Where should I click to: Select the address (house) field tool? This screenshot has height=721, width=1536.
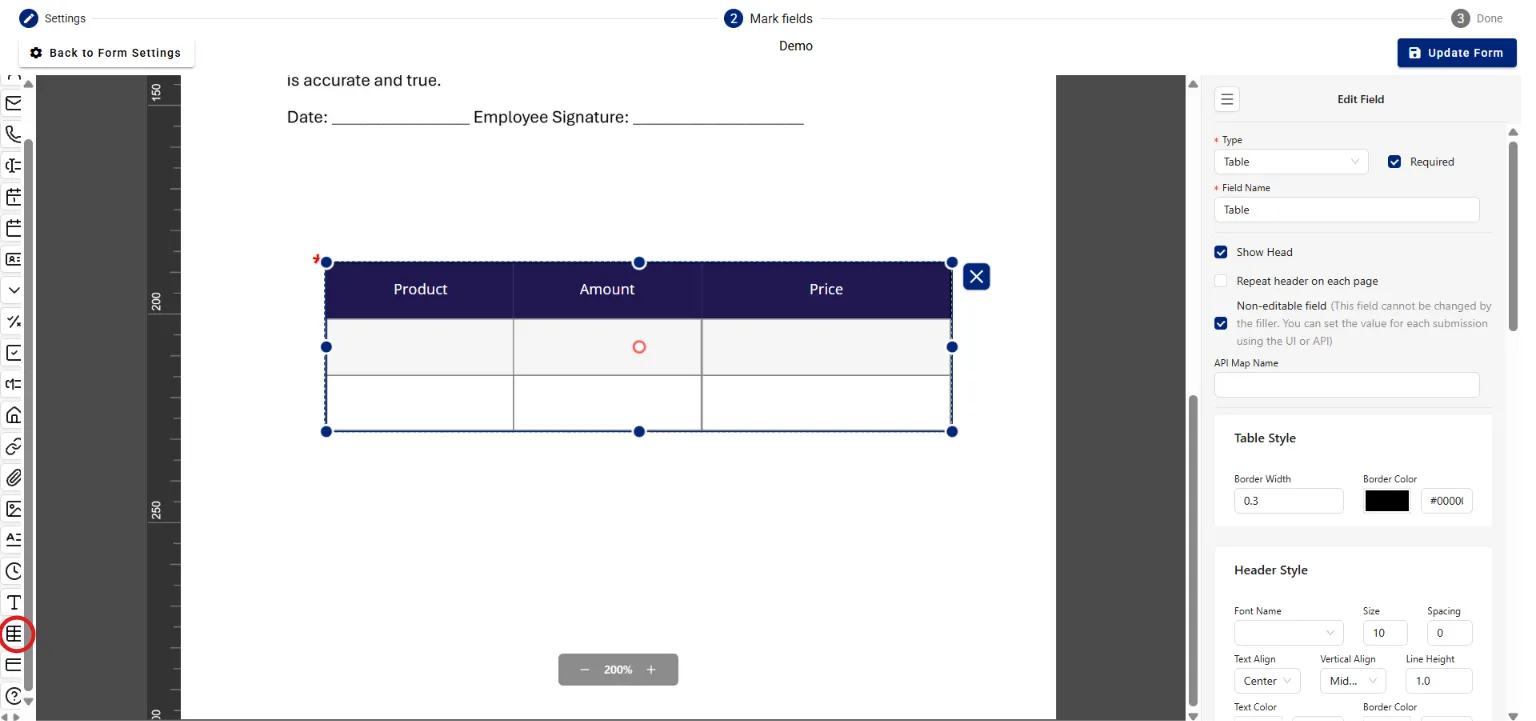click(14, 415)
